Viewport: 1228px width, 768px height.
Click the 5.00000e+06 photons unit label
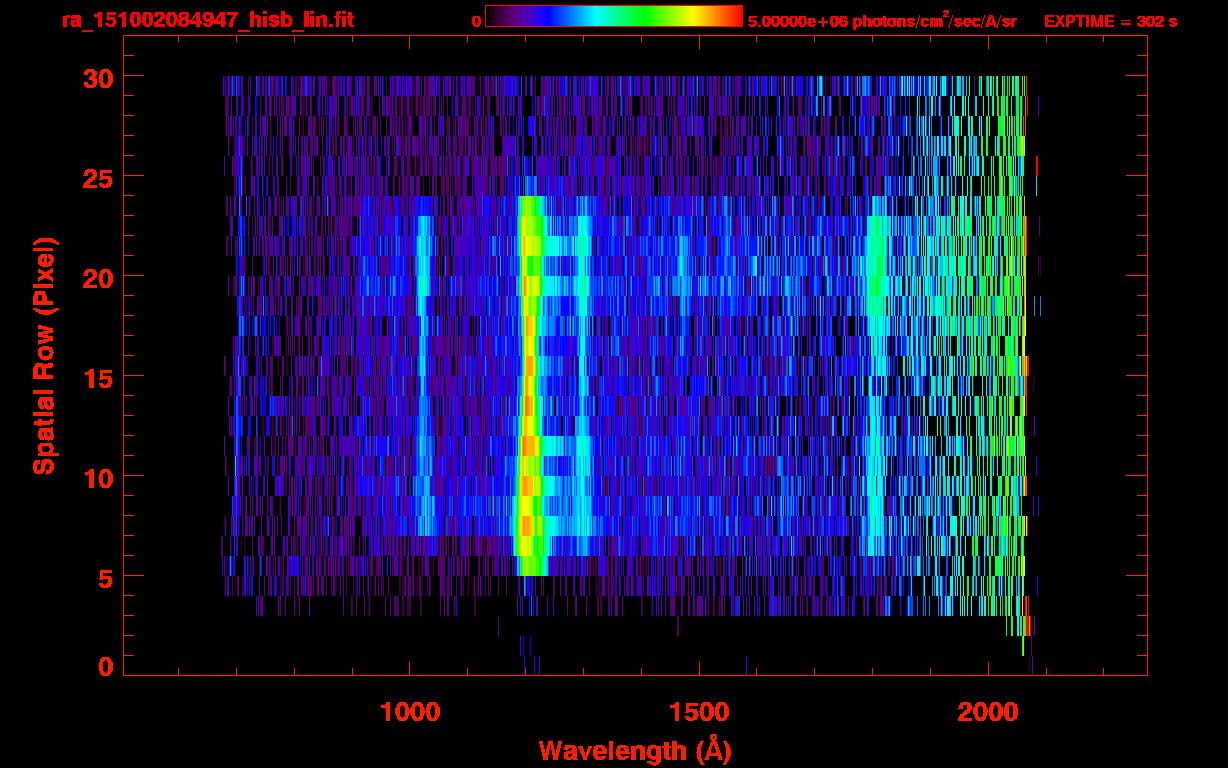(883, 20)
